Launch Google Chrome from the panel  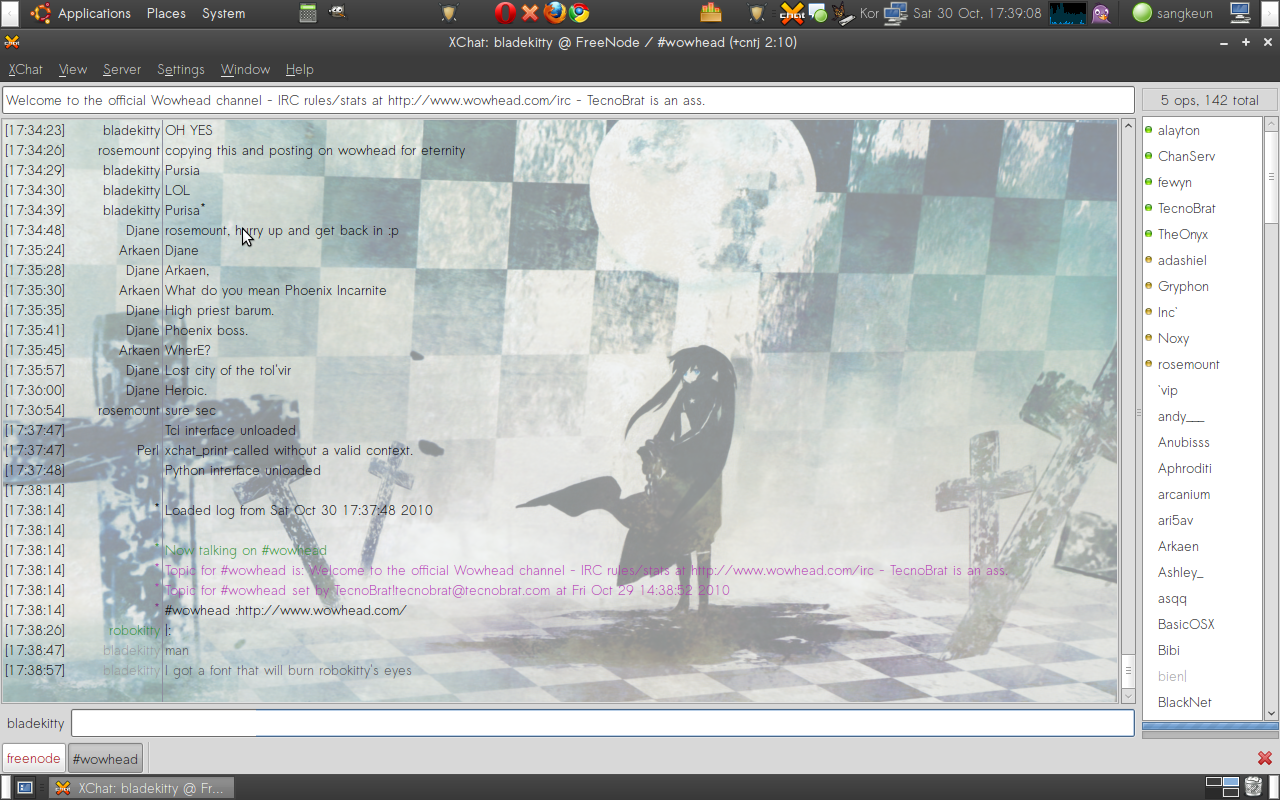click(x=578, y=13)
